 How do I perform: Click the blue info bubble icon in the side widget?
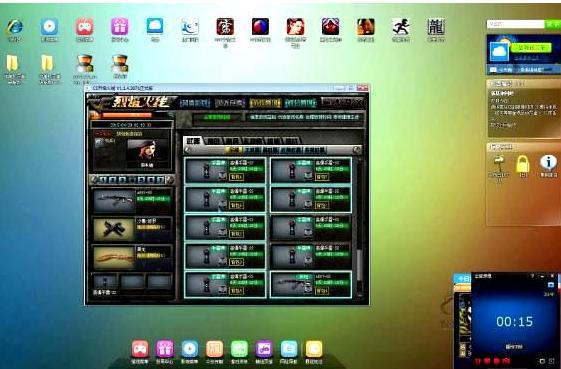pyautogui.click(x=548, y=163)
